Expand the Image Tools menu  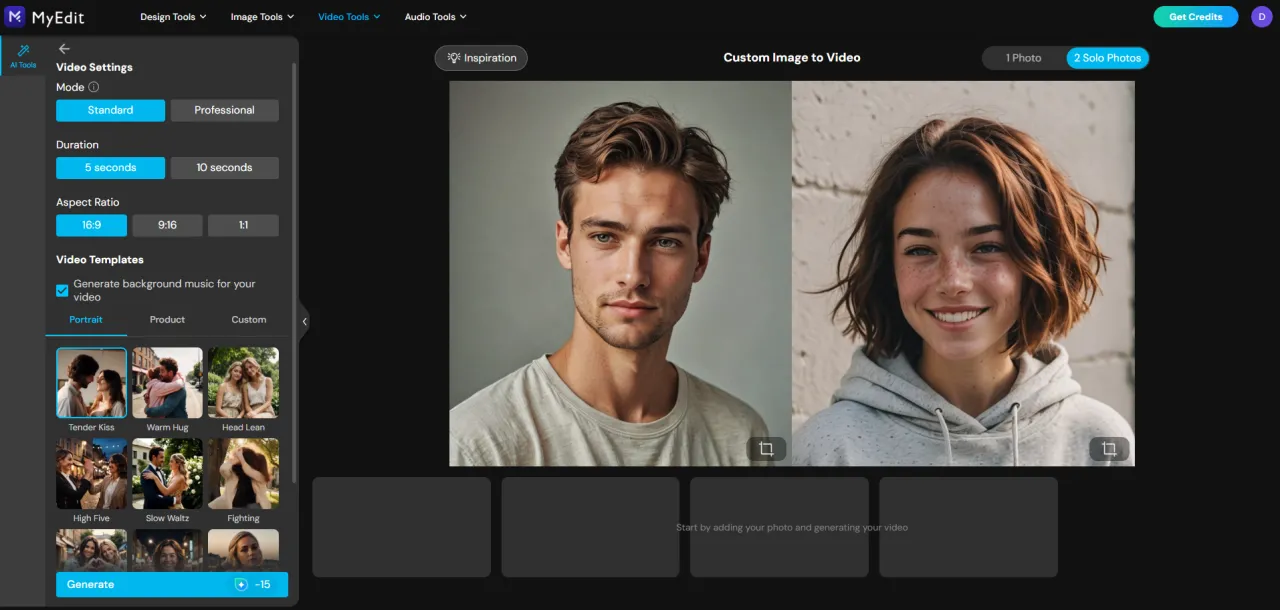(262, 17)
